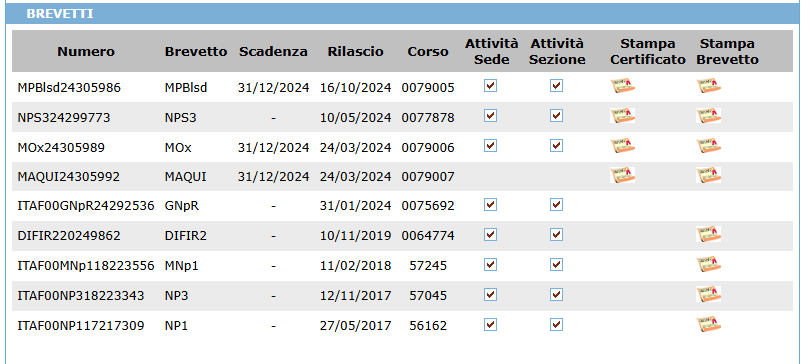
Task: Click the Scadenza column header
Action: (273, 52)
